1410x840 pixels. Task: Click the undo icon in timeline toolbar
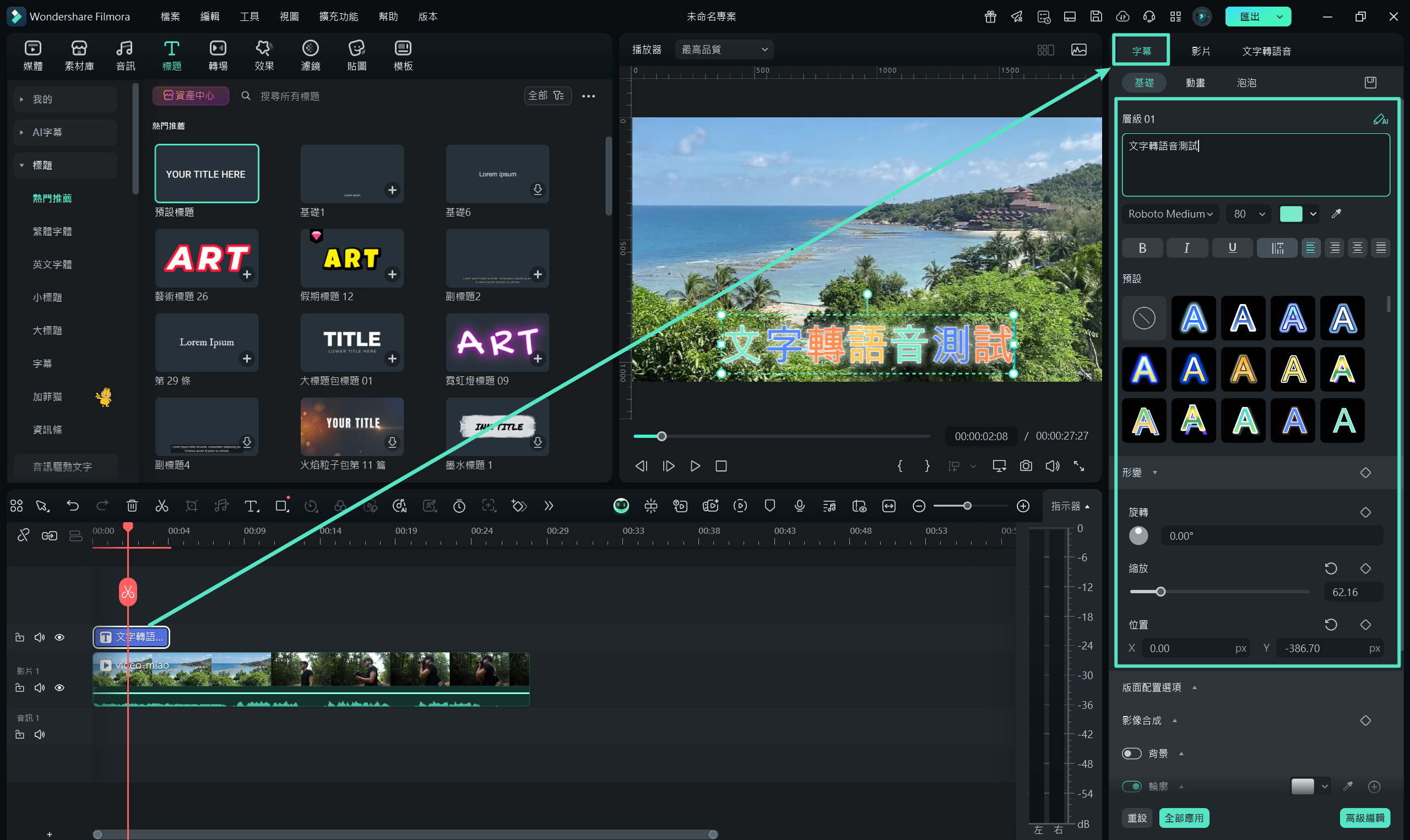coord(72,506)
